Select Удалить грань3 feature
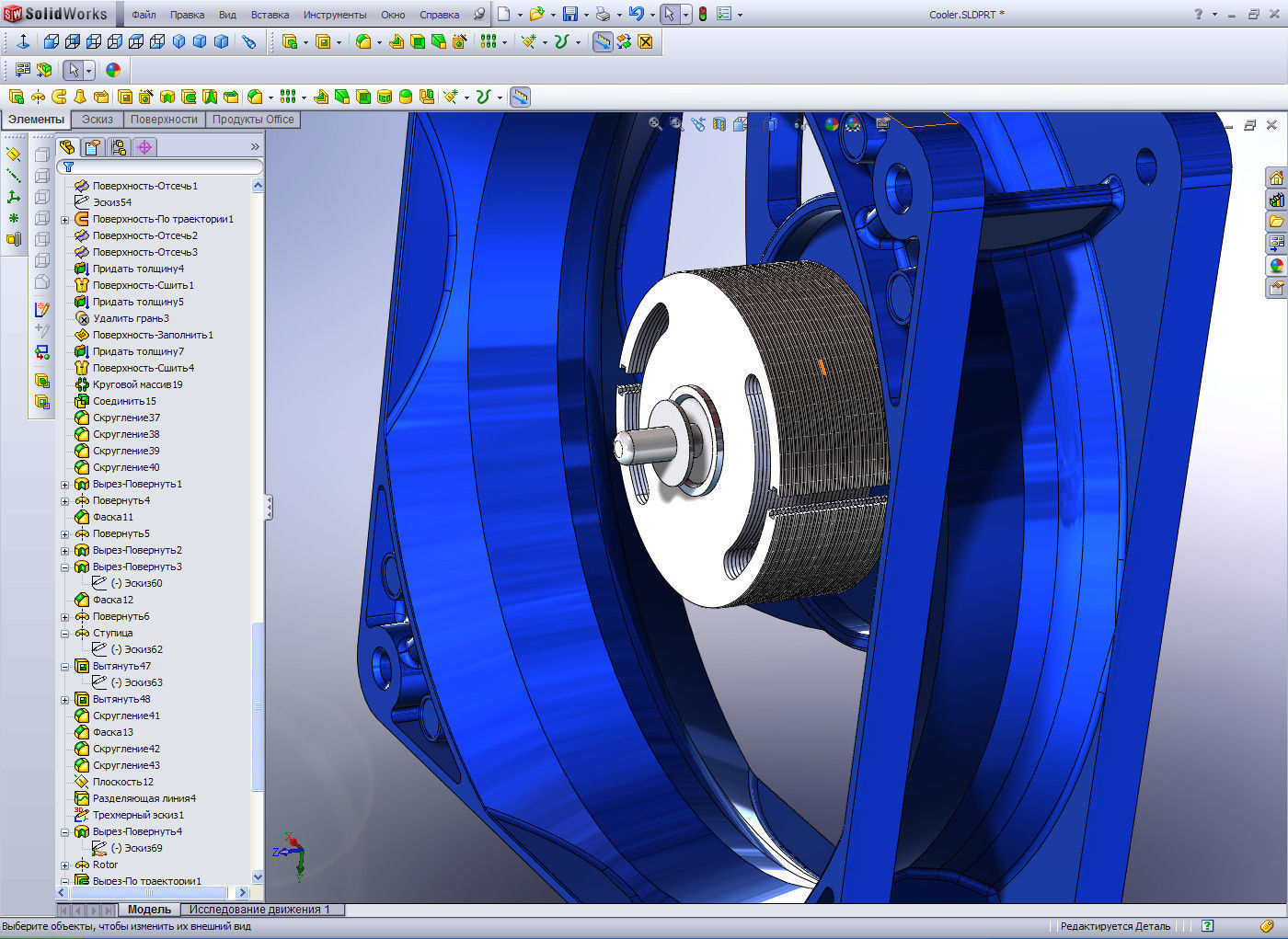The width and height of the screenshot is (1288, 939). click(131, 318)
